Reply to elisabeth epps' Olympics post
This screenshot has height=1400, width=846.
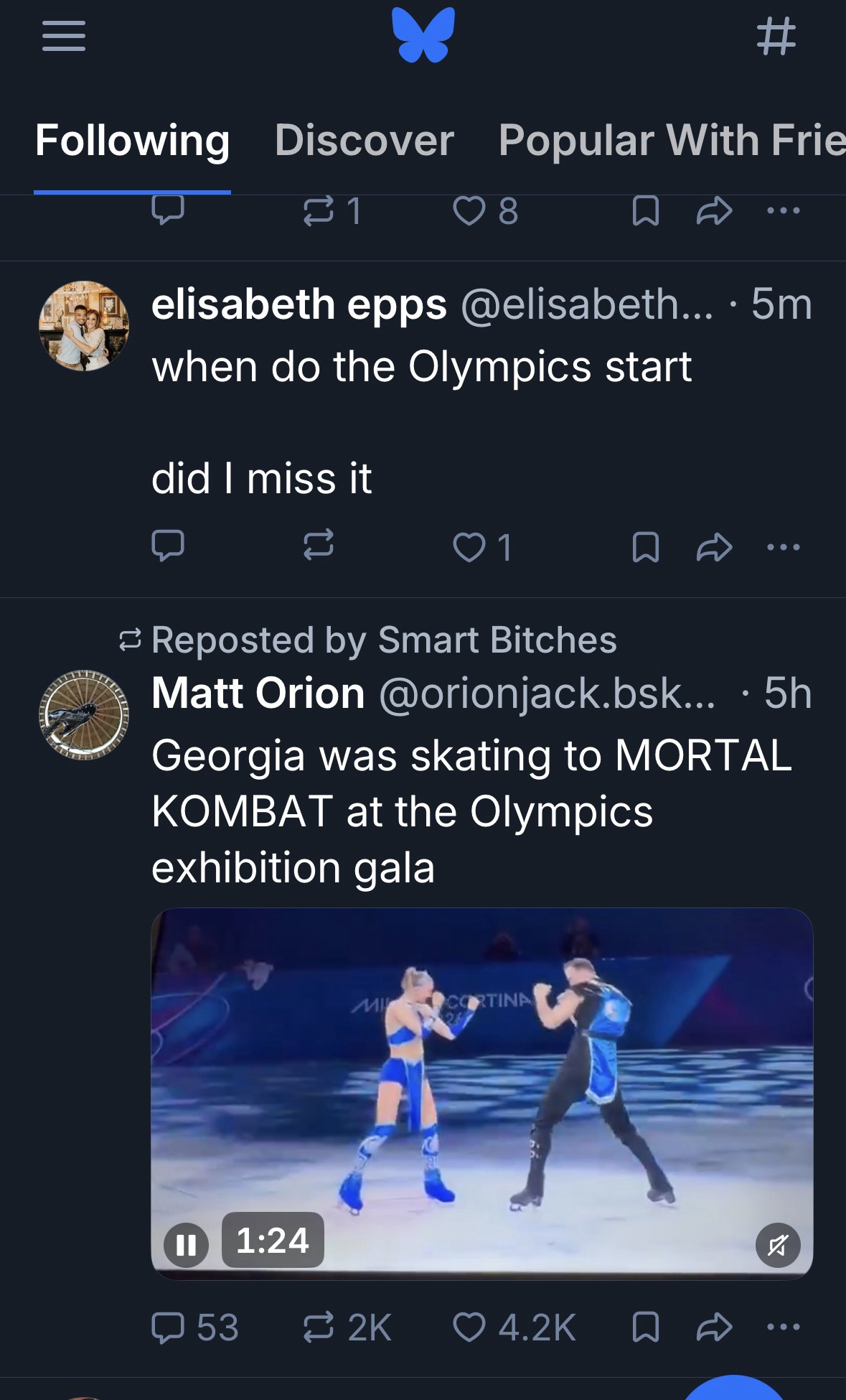point(168,546)
